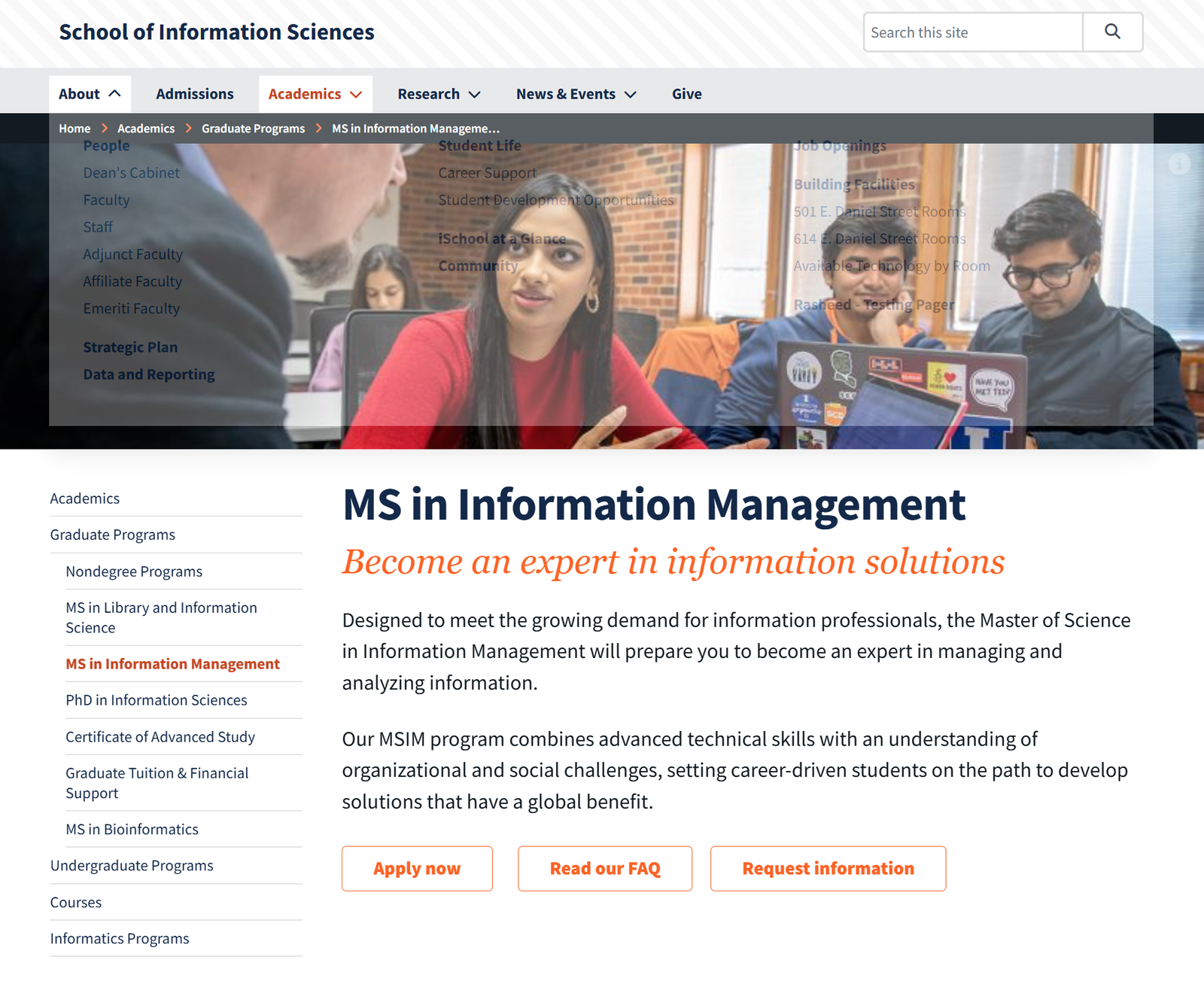The width and height of the screenshot is (1204, 987).
Task: Click the Request information button
Action: click(x=829, y=869)
